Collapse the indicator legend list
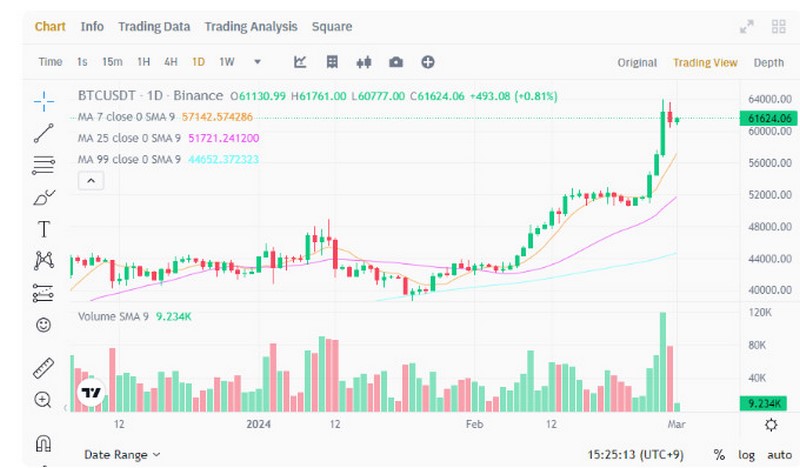800x468 pixels. pos(91,181)
